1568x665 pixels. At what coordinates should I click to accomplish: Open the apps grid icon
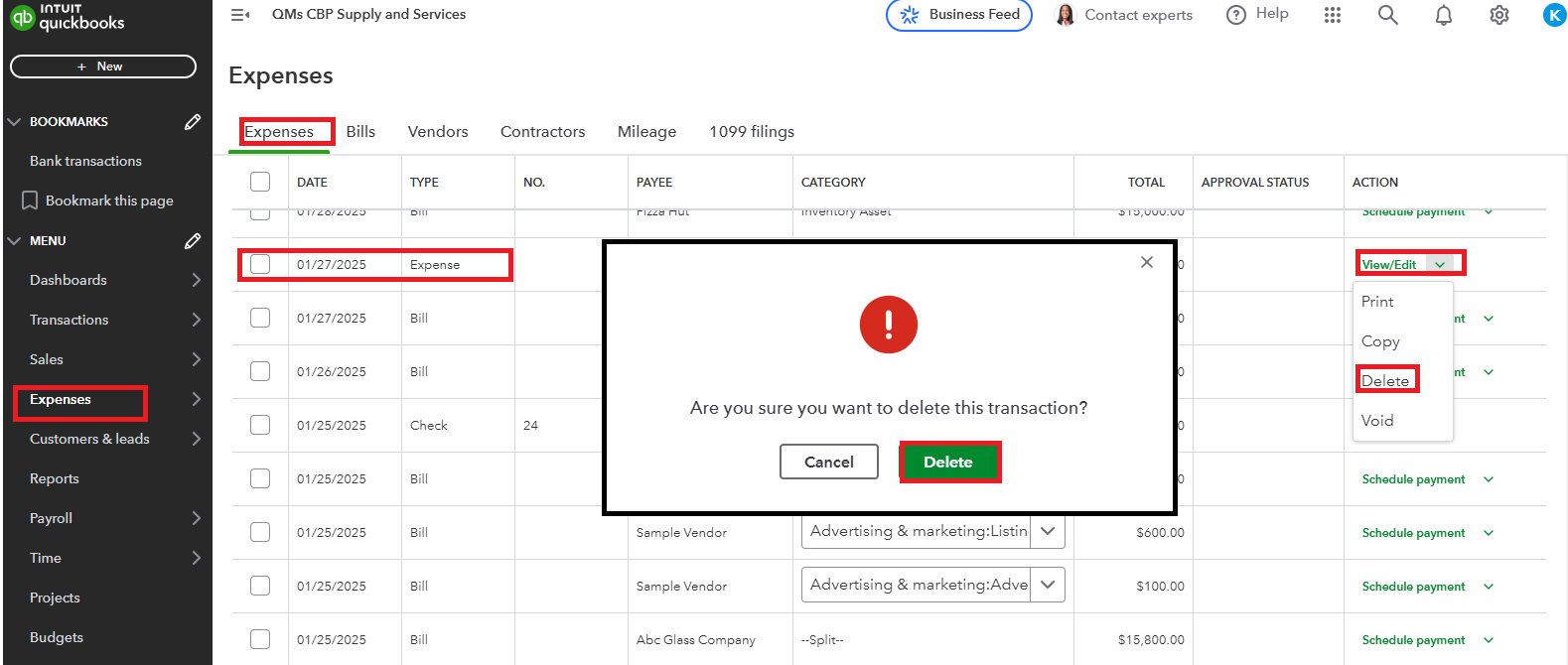[1333, 15]
